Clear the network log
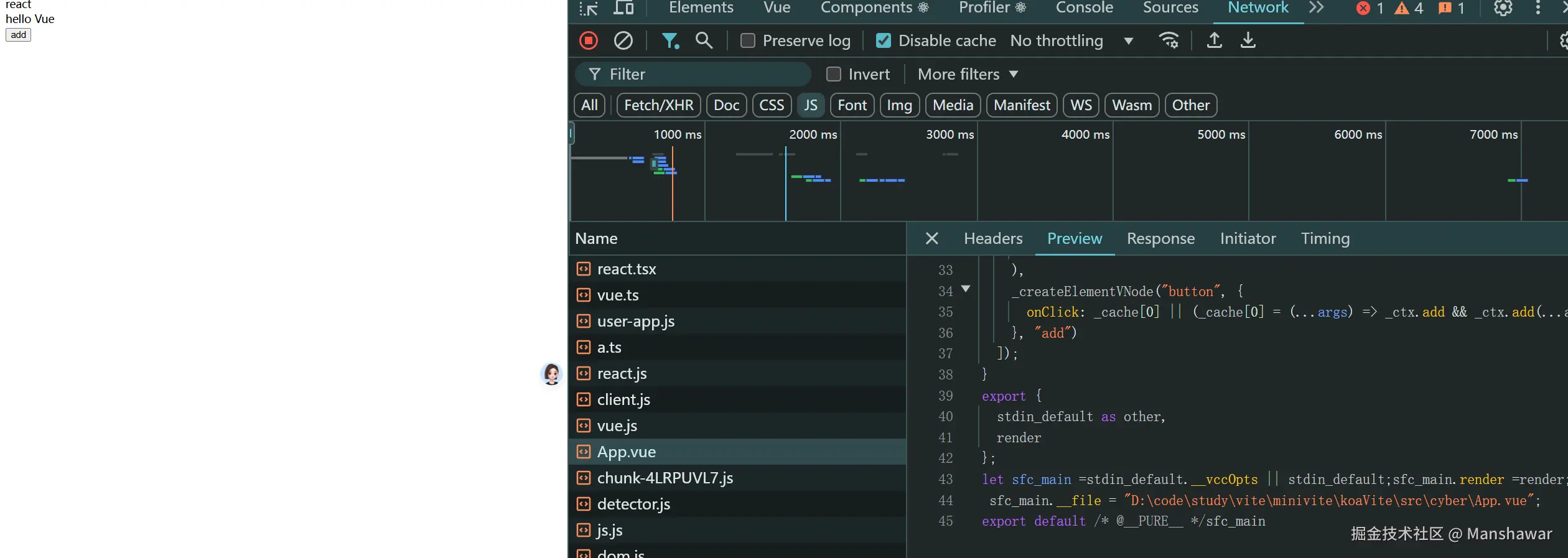The height and width of the screenshot is (558, 1568). click(x=623, y=40)
